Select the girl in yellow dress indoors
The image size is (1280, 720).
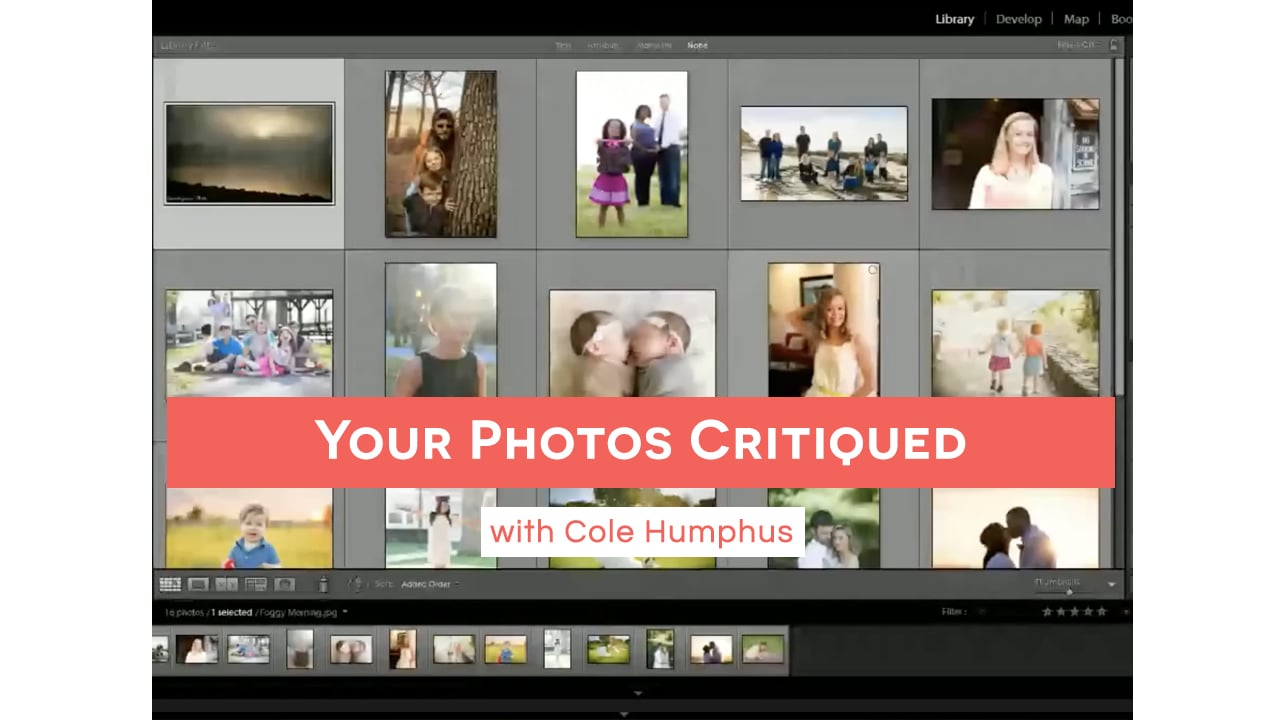point(824,330)
